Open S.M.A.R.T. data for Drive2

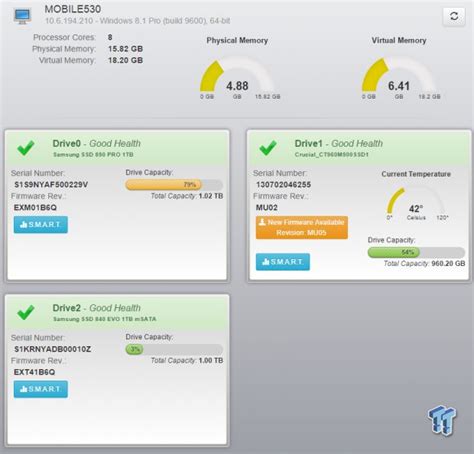(41, 389)
